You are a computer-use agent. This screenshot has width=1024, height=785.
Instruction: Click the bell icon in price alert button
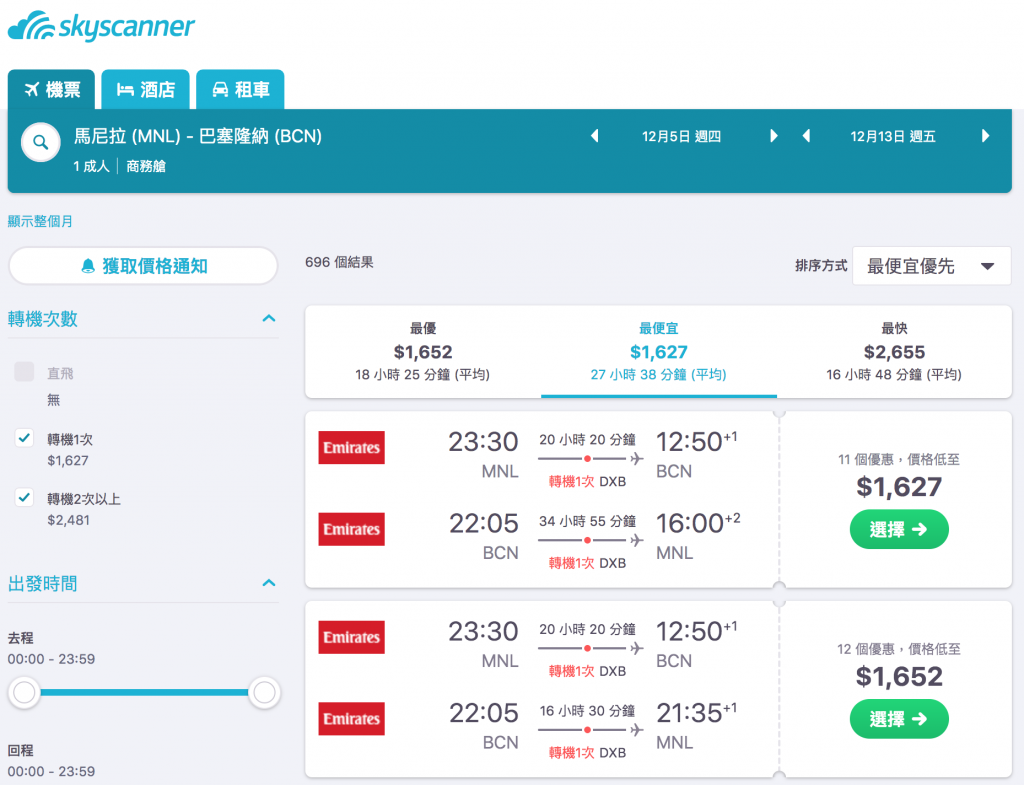pyautogui.click(x=88, y=266)
